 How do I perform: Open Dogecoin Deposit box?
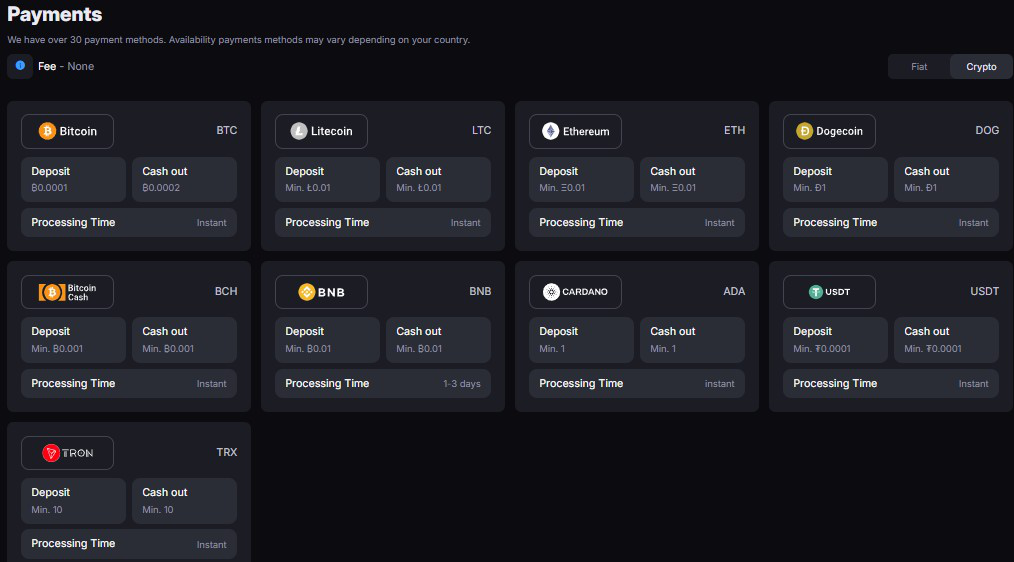[836, 179]
